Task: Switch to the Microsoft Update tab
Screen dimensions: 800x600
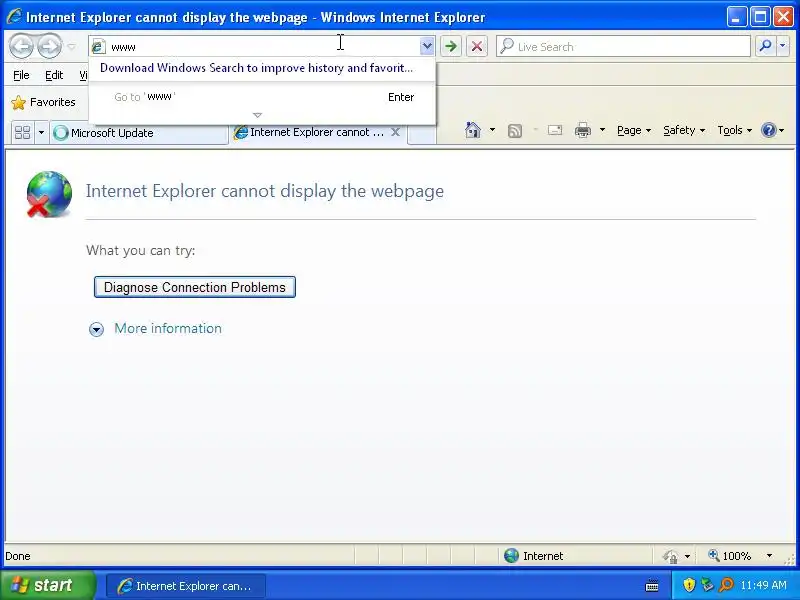Action: [139, 133]
